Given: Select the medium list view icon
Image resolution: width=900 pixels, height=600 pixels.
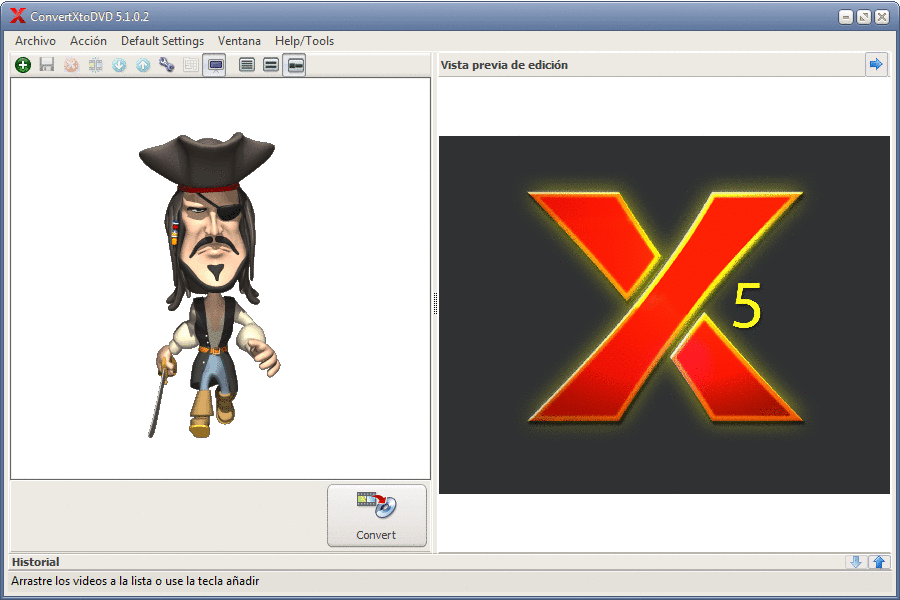Looking at the screenshot, I should coord(271,65).
